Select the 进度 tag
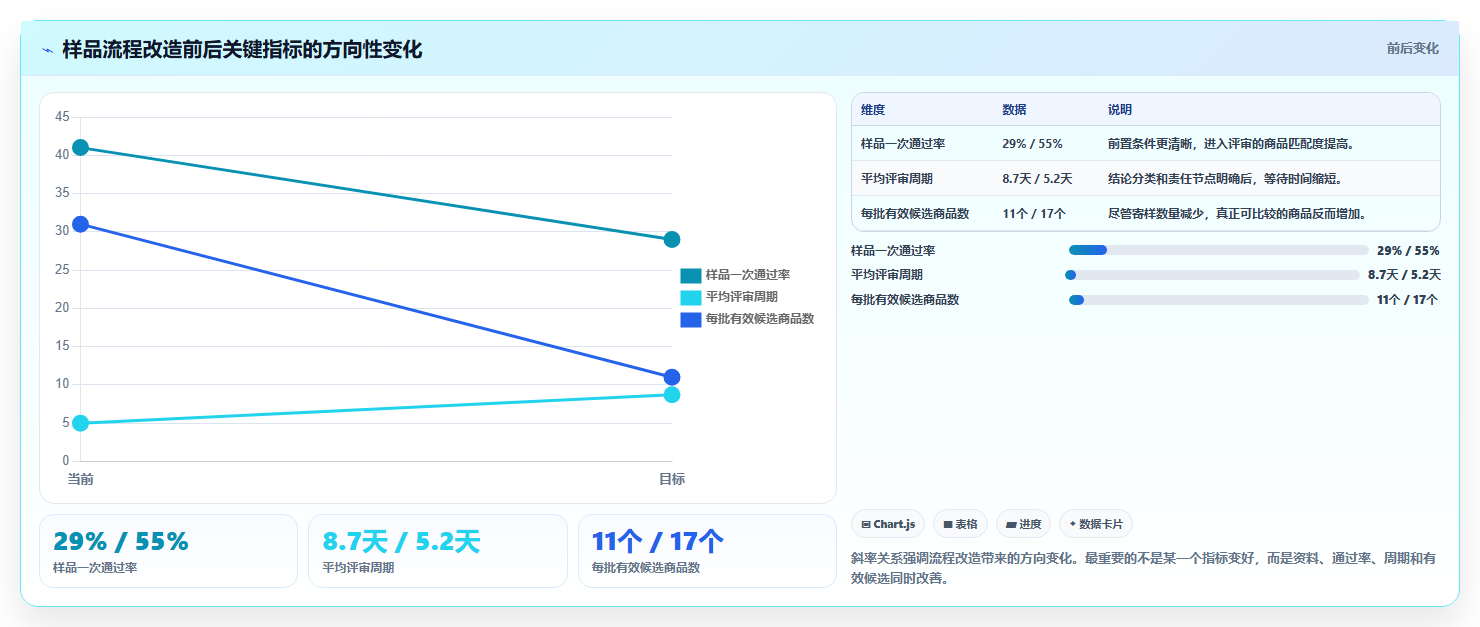This screenshot has height=627, width=1480. pyautogui.click(x=1023, y=524)
